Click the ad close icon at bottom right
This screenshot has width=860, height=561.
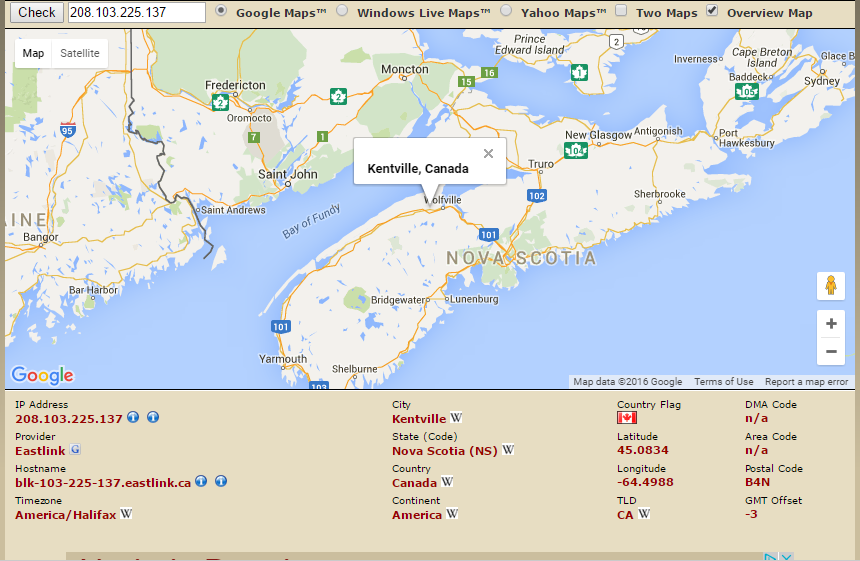pyautogui.click(x=787, y=557)
